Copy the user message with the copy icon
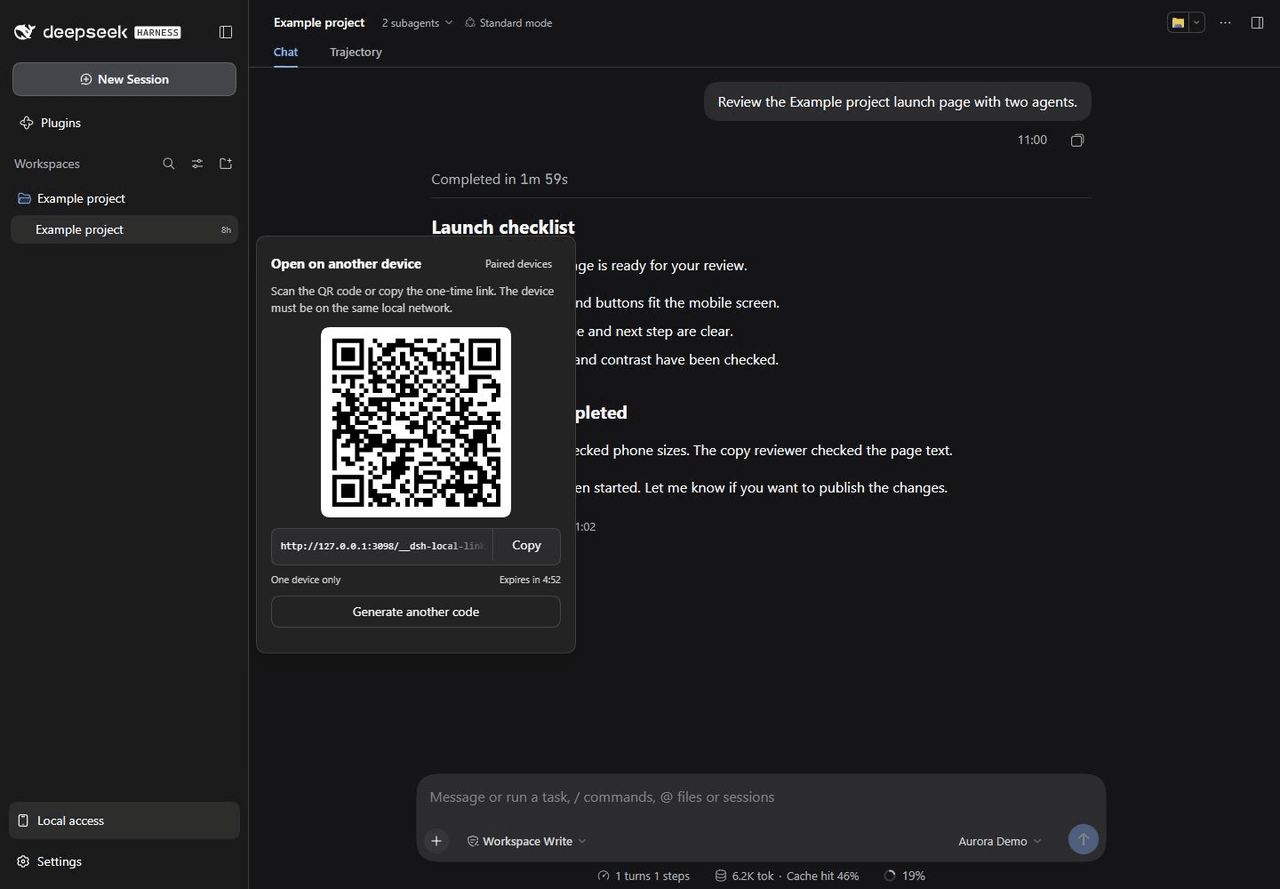Screen dimensions: 1280x889 pos(1077,141)
